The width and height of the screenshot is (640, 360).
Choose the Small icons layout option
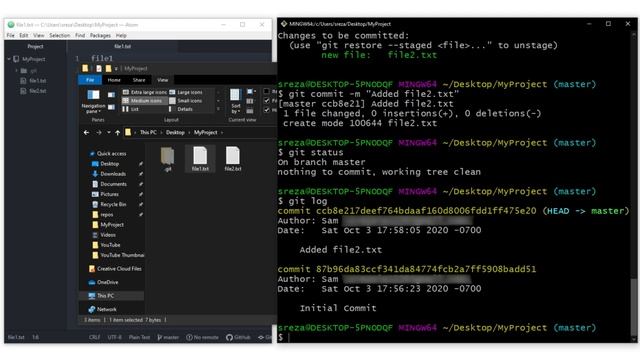pyautogui.click(x=186, y=100)
